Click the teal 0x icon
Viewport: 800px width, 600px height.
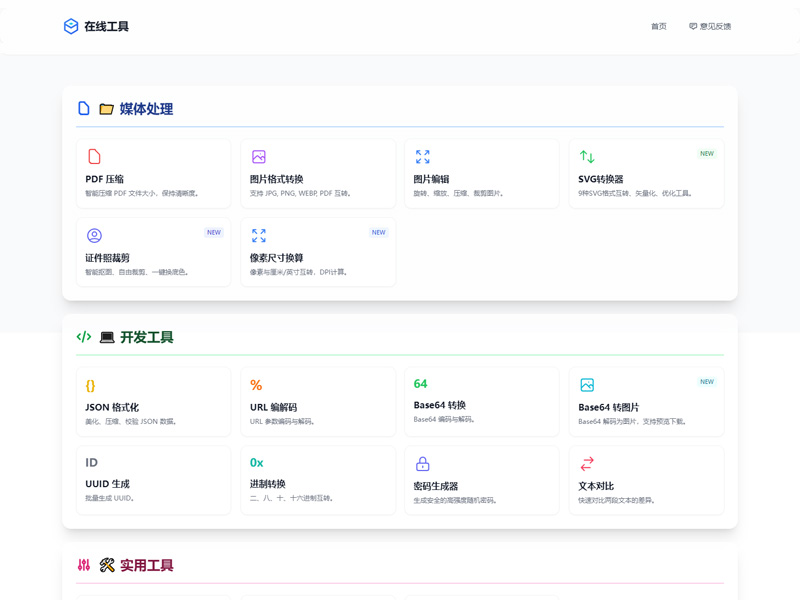(x=256, y=463)
